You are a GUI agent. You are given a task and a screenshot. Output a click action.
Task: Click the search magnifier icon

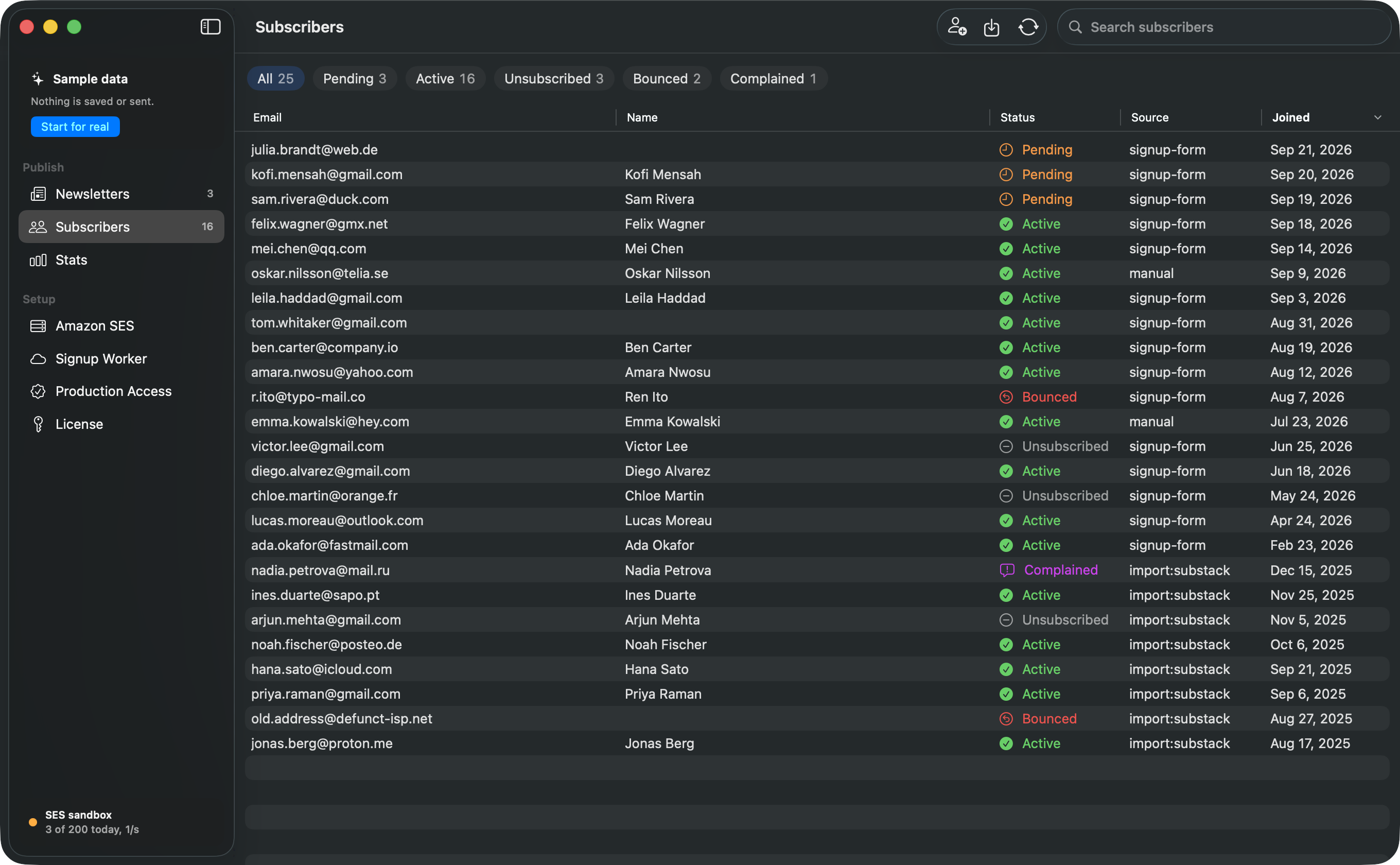pyautogui.click(x=1075, y=27)
